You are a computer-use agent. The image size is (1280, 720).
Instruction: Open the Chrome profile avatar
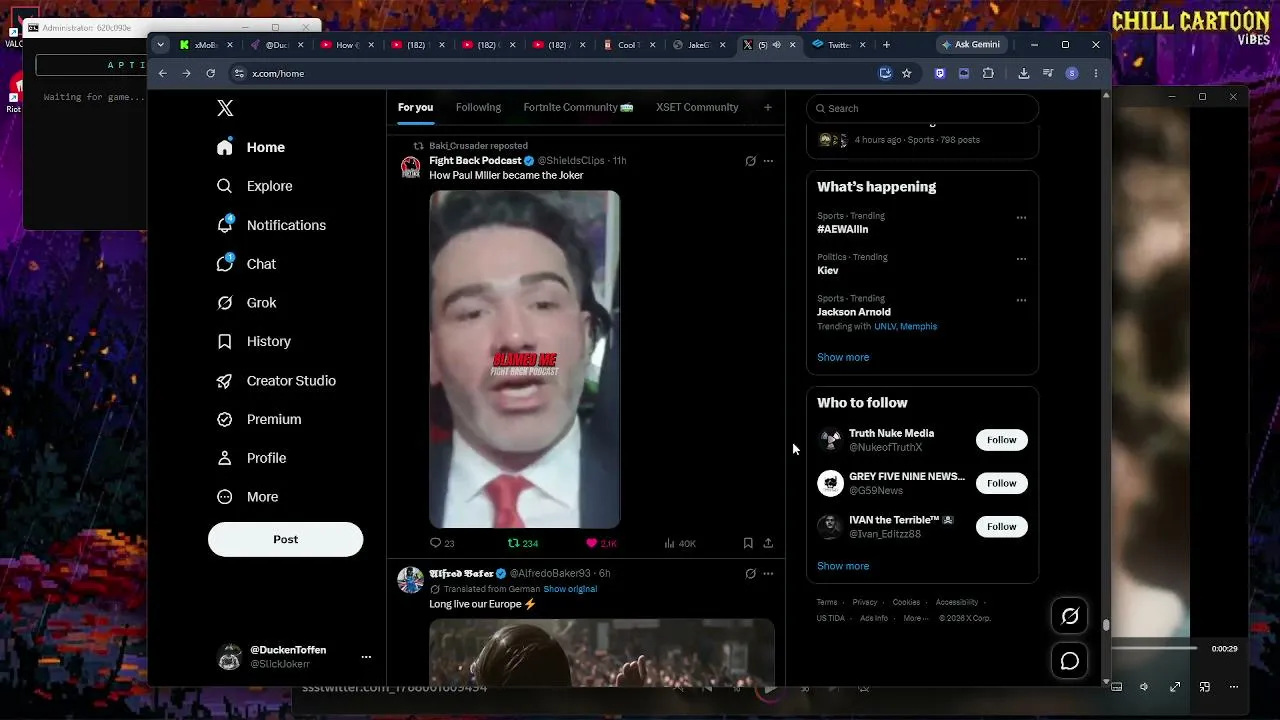pyautogui.click(x=1072, y=73)
